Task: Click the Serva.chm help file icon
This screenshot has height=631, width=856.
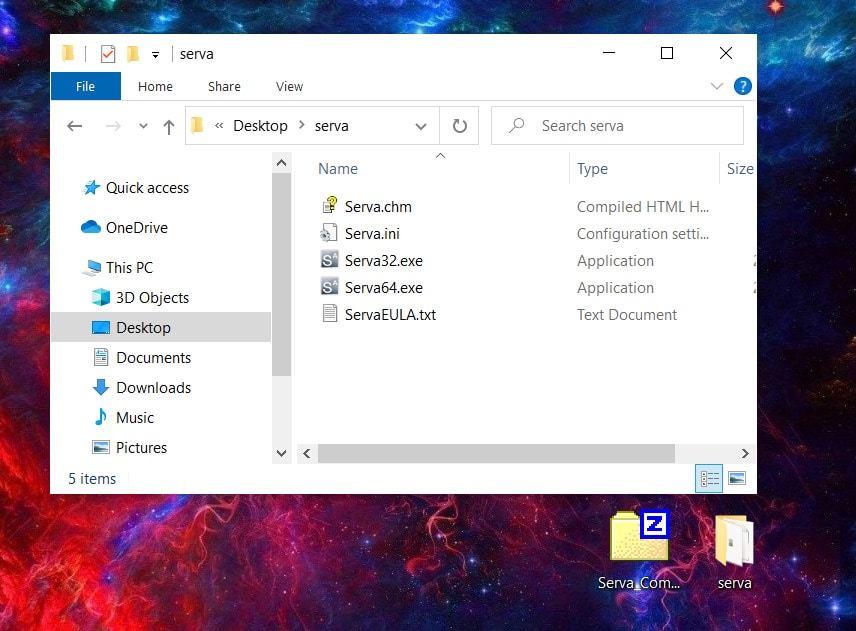Action: pyautogui.click(x=329, y=206)
